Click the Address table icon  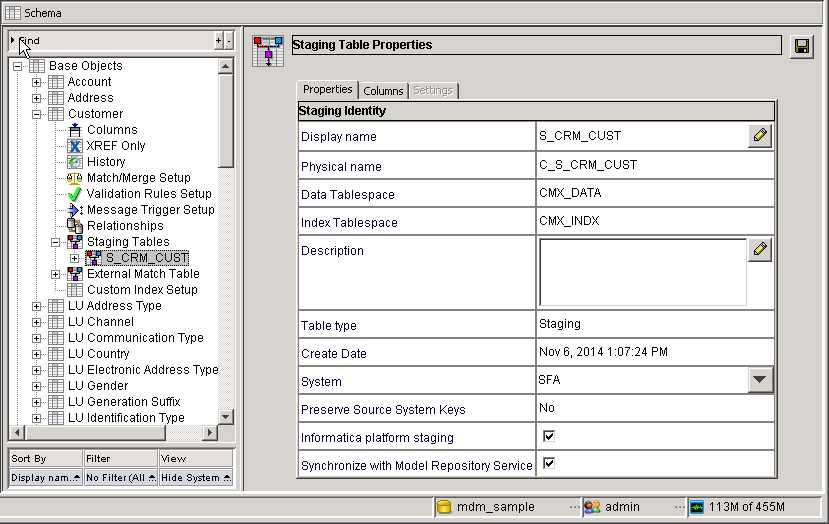[56, 98]
